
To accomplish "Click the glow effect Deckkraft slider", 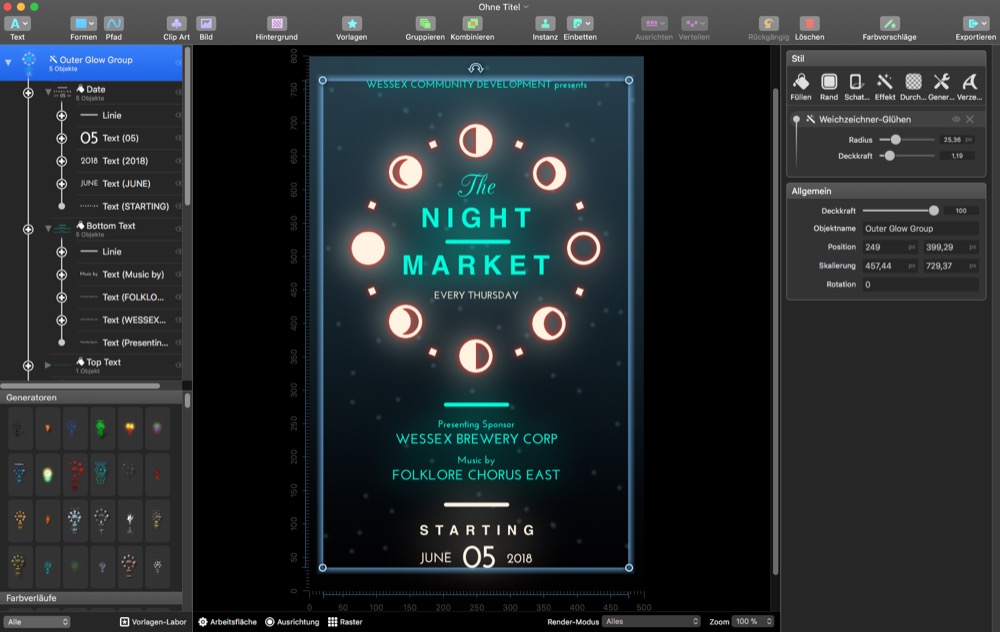I will (906, 156).
